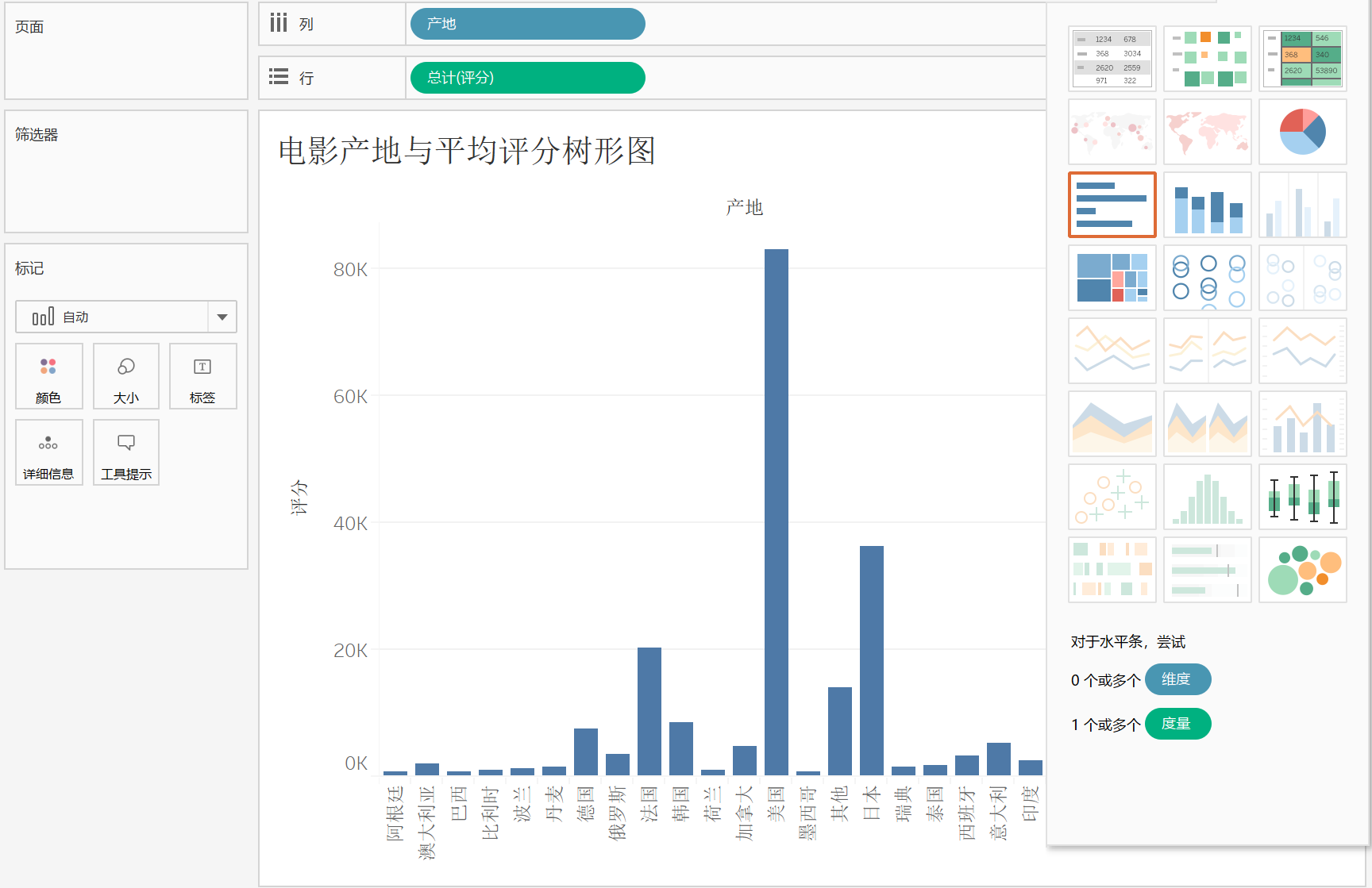
Task: Click the 澳大利亚 axis label
Action: (x=427, y=823)
